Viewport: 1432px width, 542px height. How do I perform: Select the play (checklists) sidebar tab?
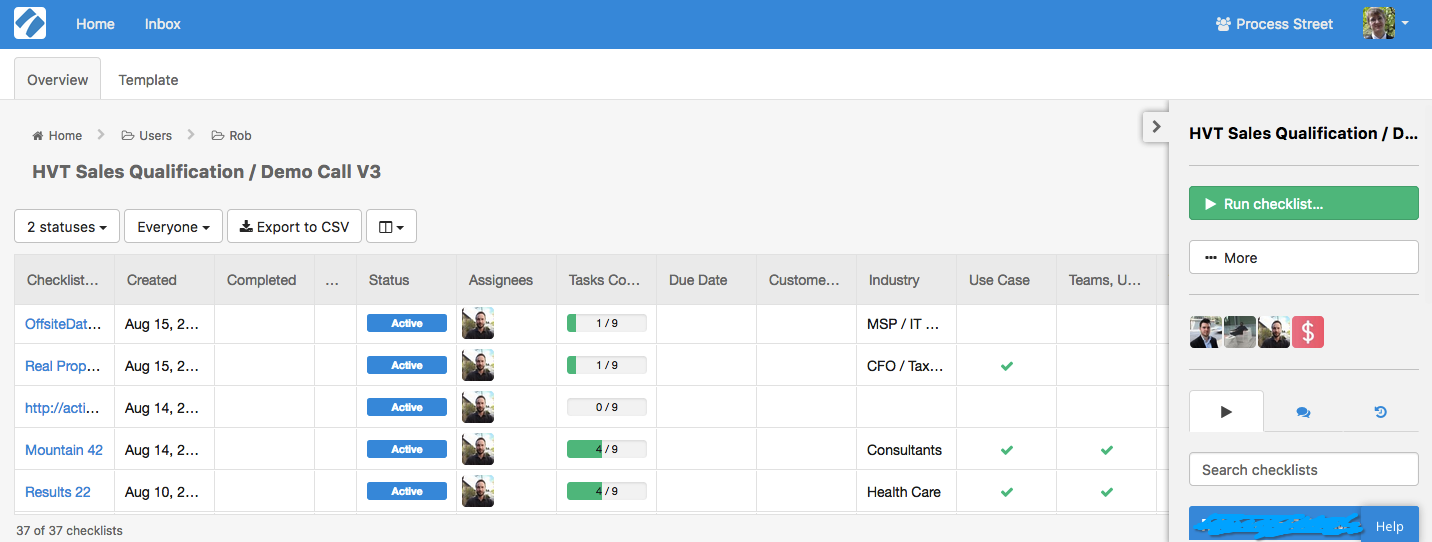(1227, 411)
